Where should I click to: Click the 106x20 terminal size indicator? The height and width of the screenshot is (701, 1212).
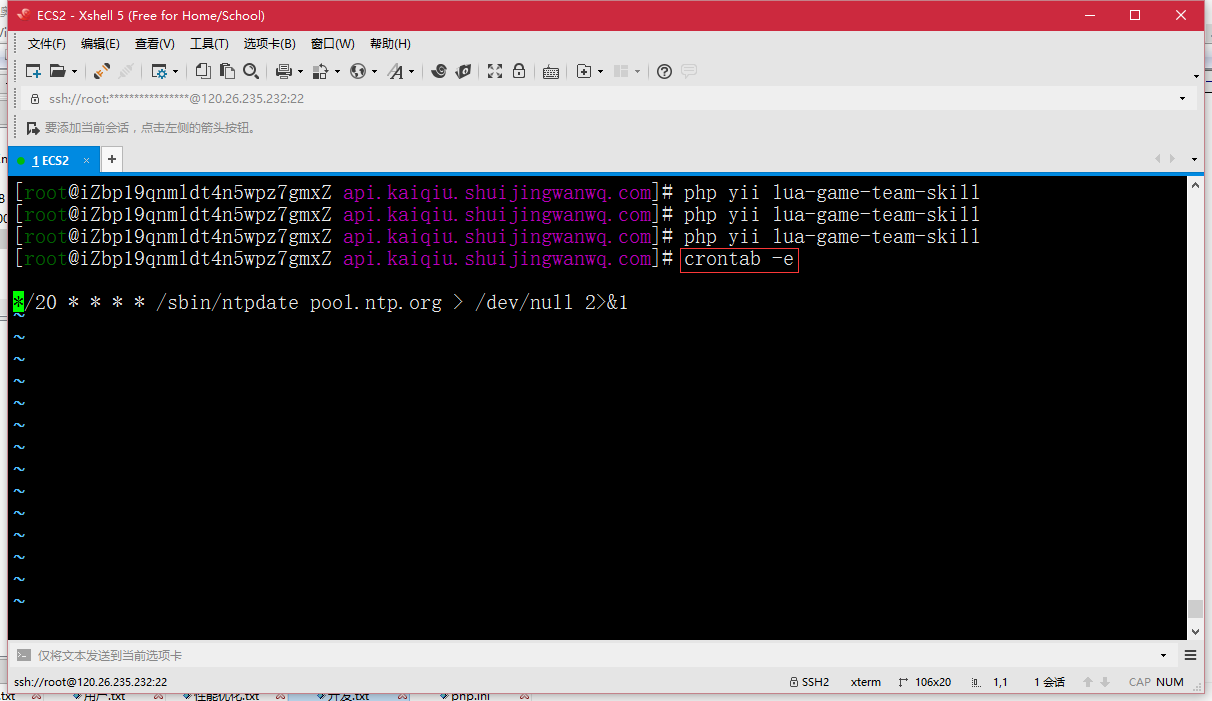pyautogui.click(x=925, y=682)
